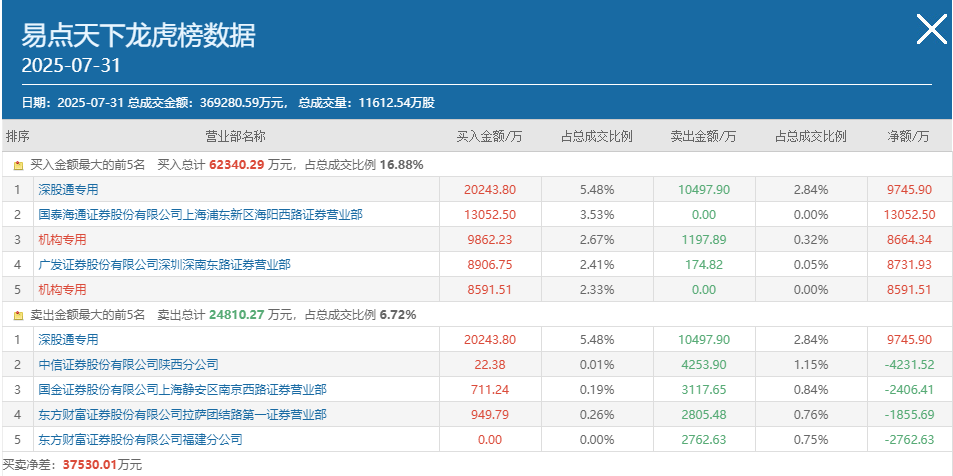Click buy amount 13052.50 in 买入金额 column
The image size is (953, 476).
click(x=490, y=215)
